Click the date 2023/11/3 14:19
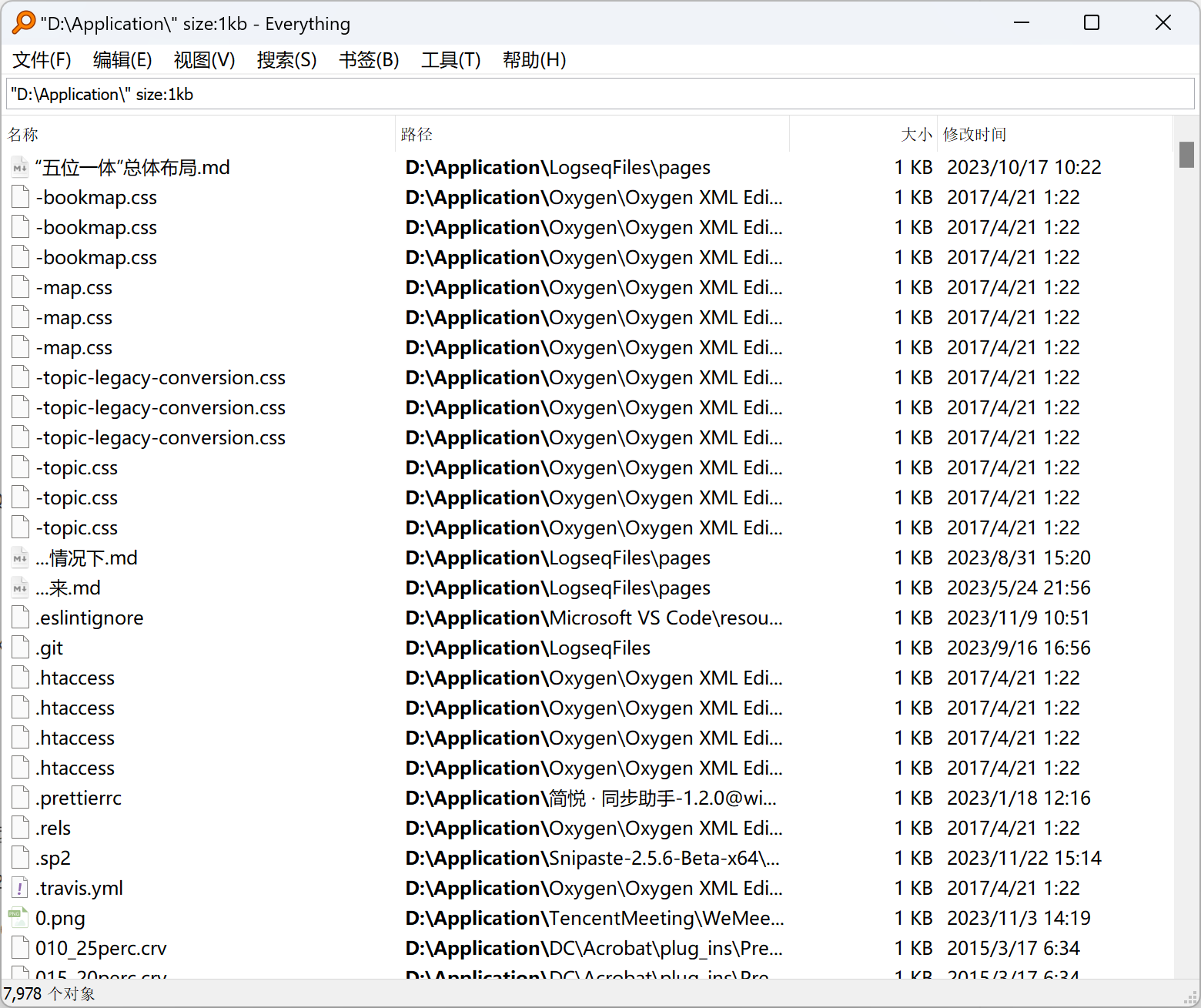This screenshot has height=1008, width=1201. (x=1019, y=919)
